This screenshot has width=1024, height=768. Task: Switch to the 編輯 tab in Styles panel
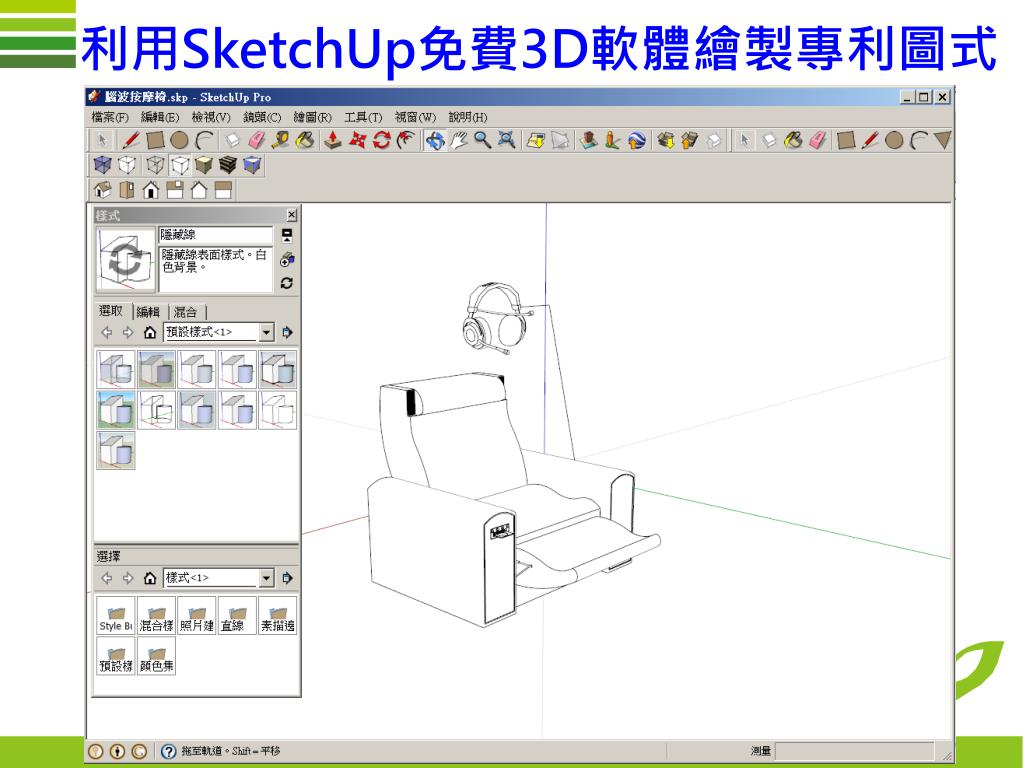point(148,312)
